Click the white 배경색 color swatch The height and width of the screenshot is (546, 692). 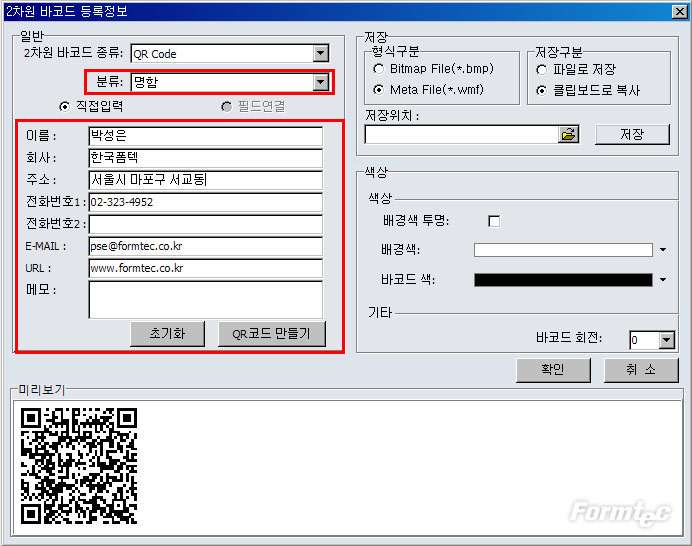tap(563, 250)
